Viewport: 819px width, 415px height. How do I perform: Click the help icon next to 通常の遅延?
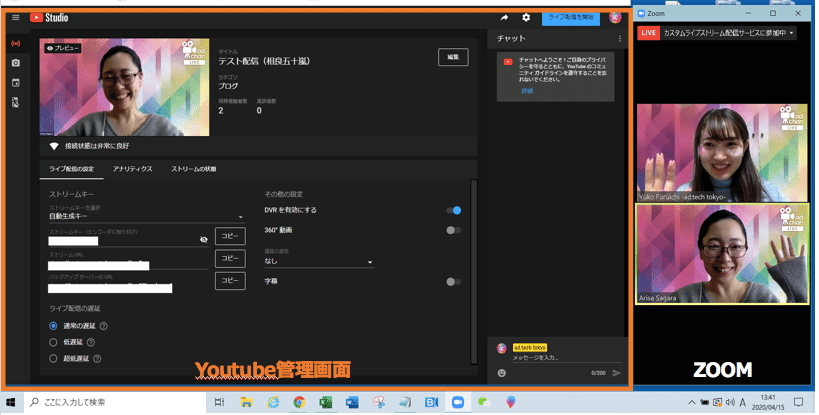coord(103,326)
